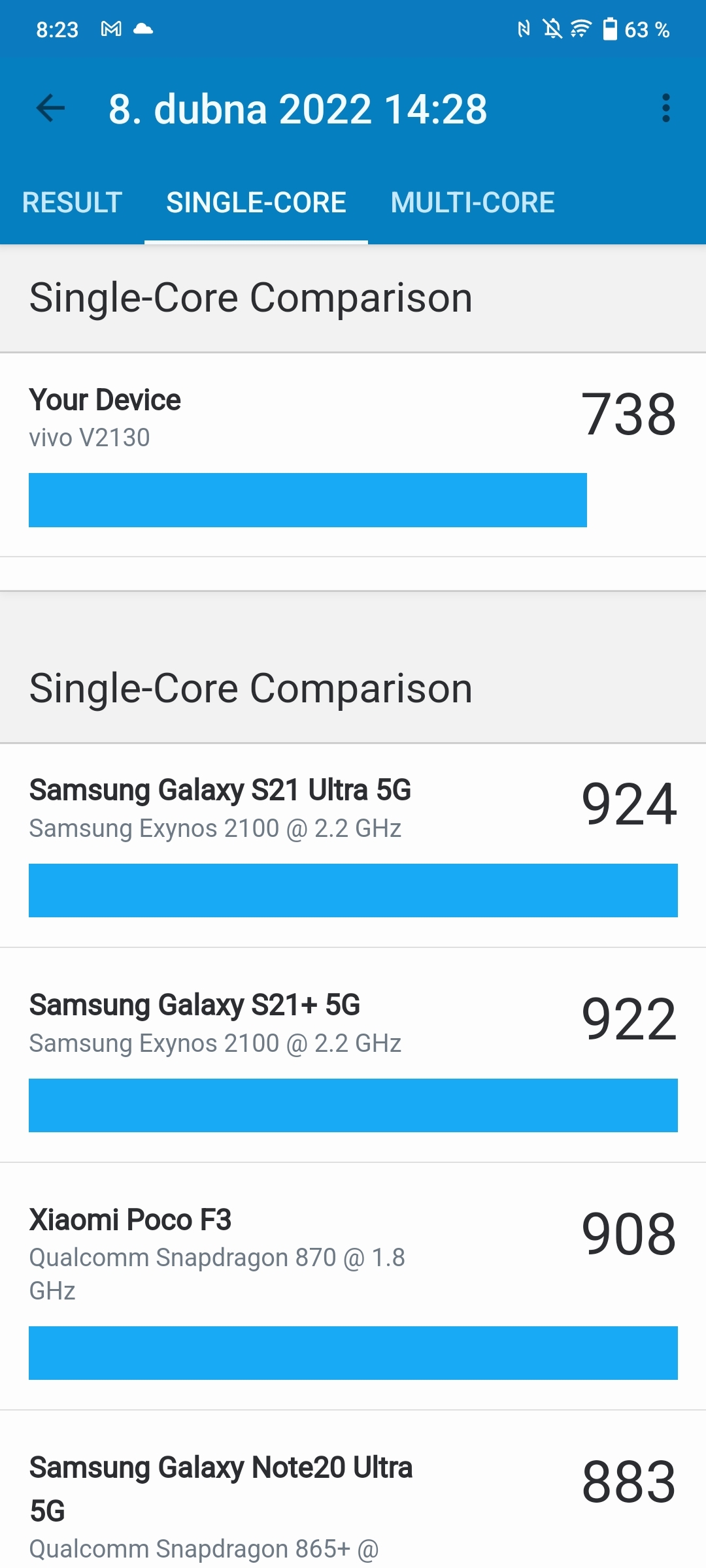Tap the Xiaomi Poco F3 score bar
The height and width of the screenshot is (1568, 706).
coord(353,1353)
